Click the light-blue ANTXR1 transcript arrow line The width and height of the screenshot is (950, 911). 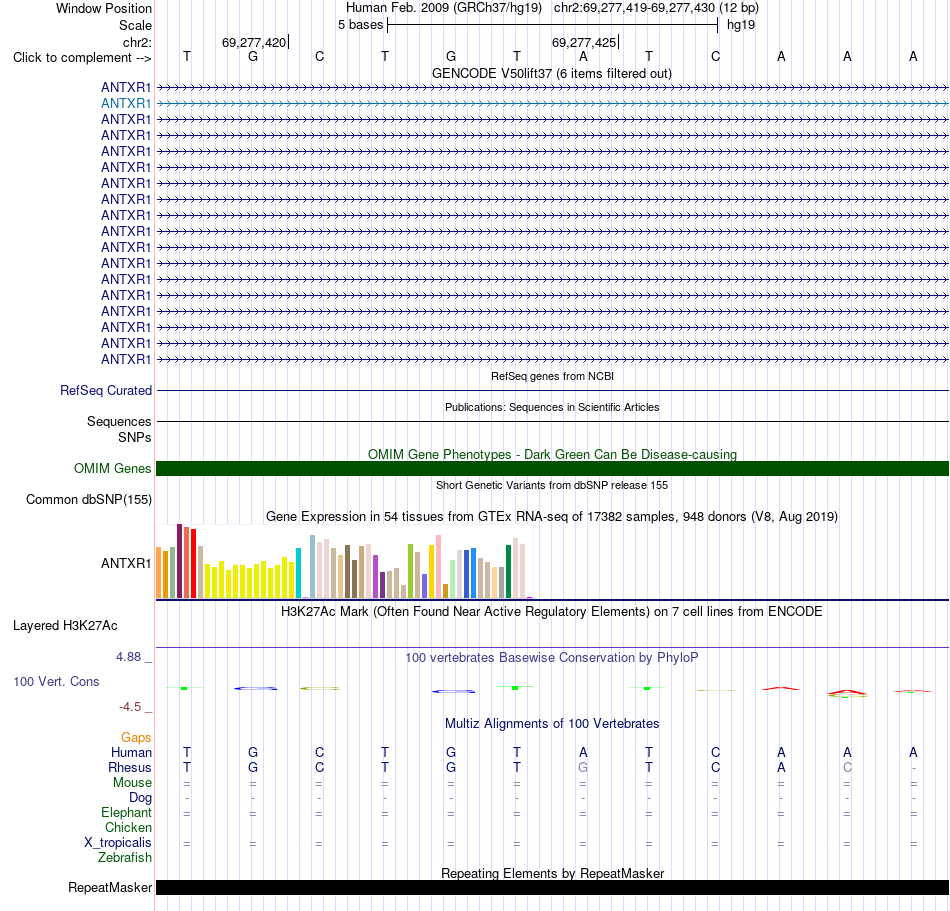pyautogui.click(x=553, y=104)
